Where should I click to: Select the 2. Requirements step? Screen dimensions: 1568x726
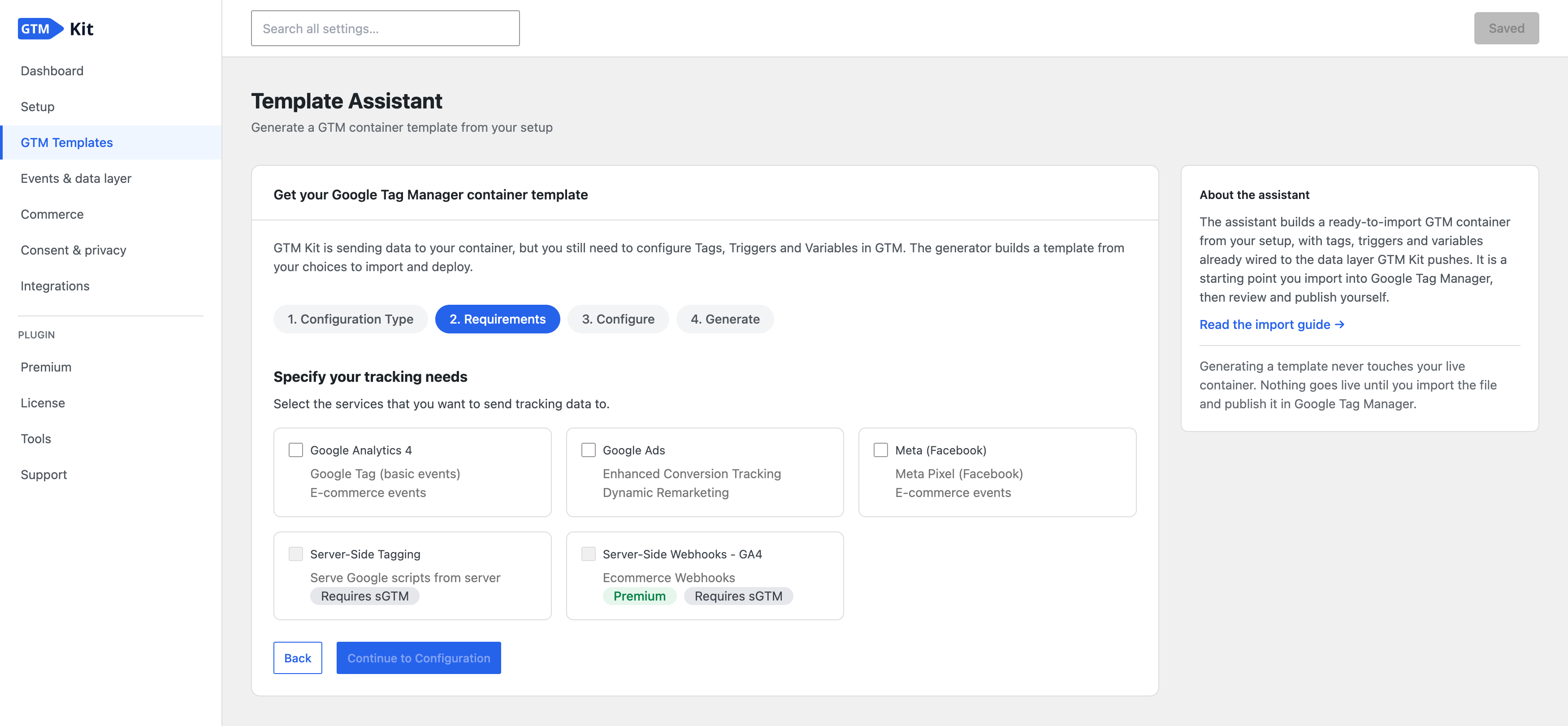(x=497, y=319)
